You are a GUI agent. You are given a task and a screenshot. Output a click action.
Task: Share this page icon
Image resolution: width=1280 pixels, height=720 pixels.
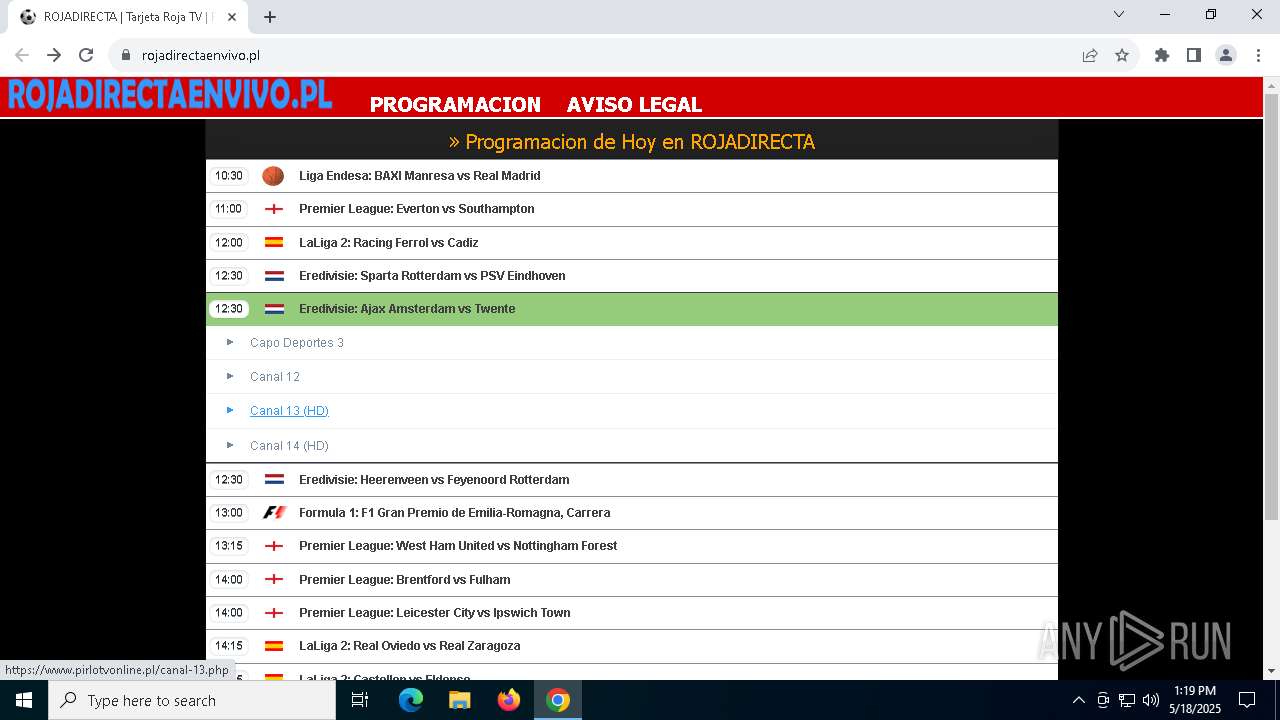(x=1090, y=55)
